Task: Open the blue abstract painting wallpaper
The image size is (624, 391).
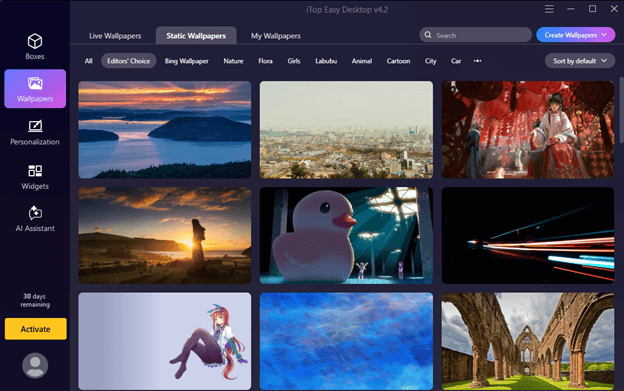Action: tap(346, 341)
